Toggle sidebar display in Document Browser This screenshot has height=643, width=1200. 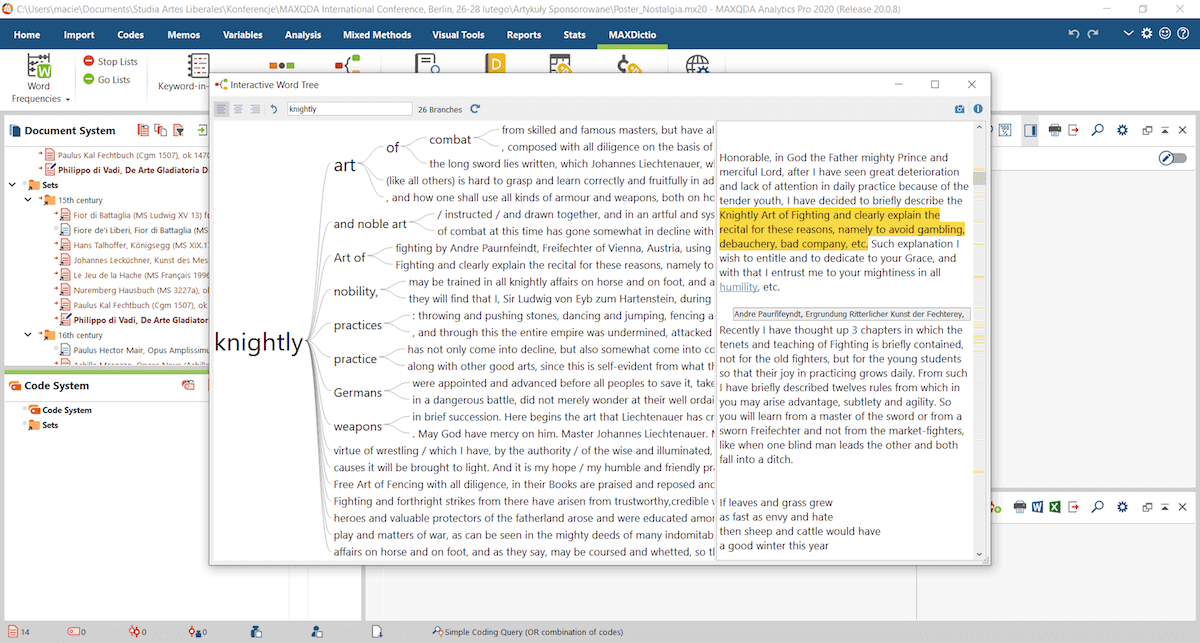1029,130
